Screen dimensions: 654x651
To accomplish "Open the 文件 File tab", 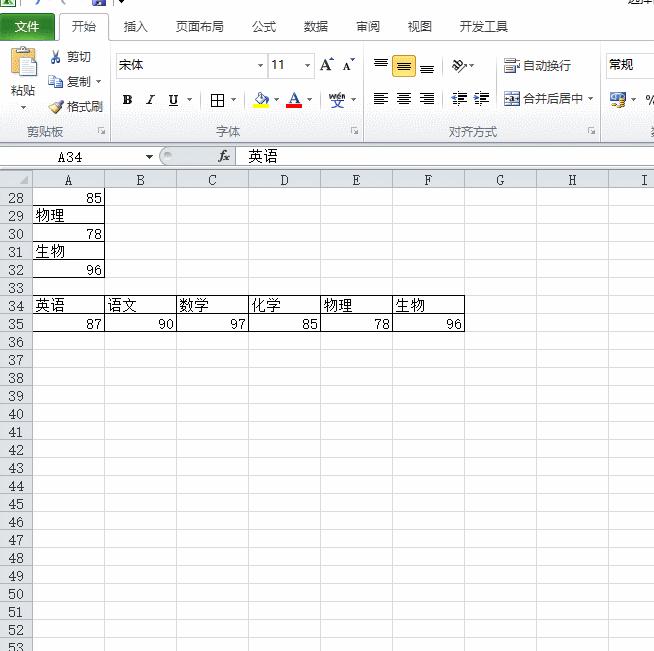I will tap(27, 27).
